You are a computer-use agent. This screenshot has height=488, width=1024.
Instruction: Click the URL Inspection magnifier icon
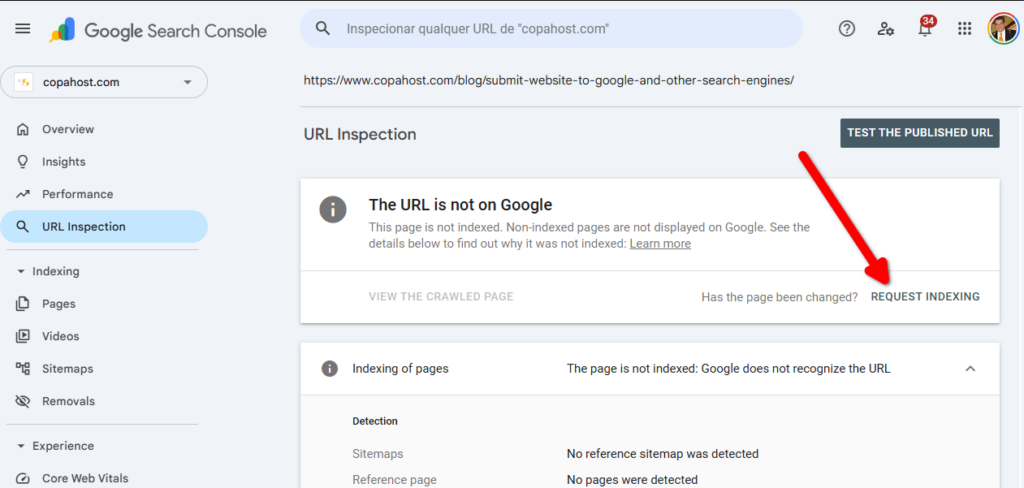23,227
